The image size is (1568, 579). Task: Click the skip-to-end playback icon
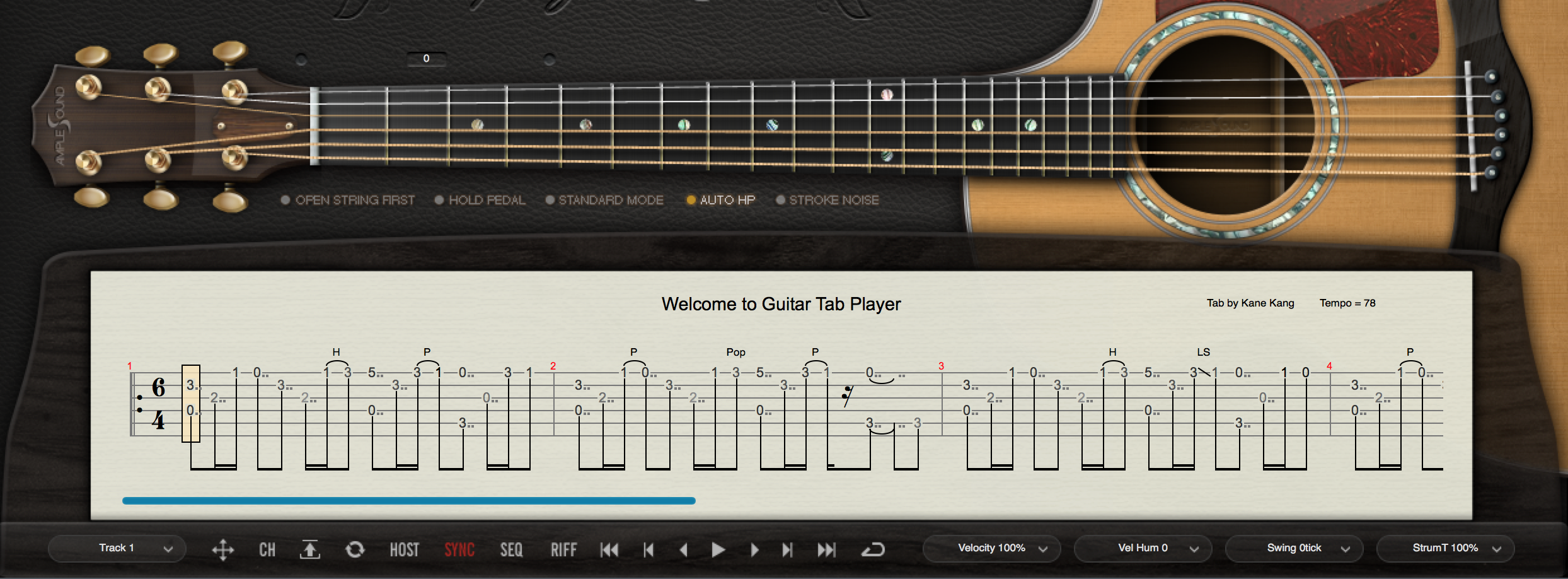coord(827,549)
